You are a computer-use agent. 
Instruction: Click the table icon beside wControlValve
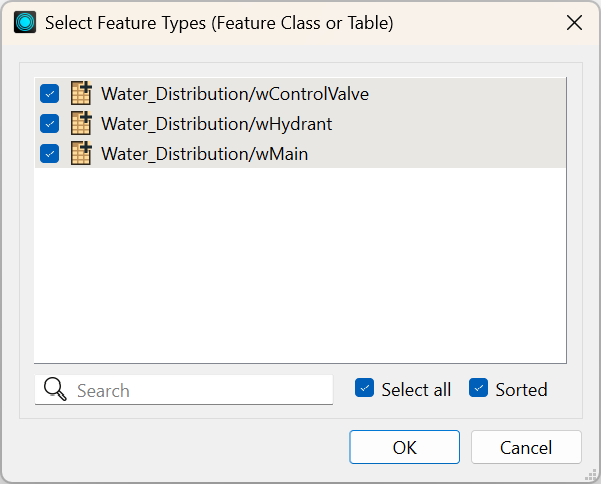coord(81,93)
